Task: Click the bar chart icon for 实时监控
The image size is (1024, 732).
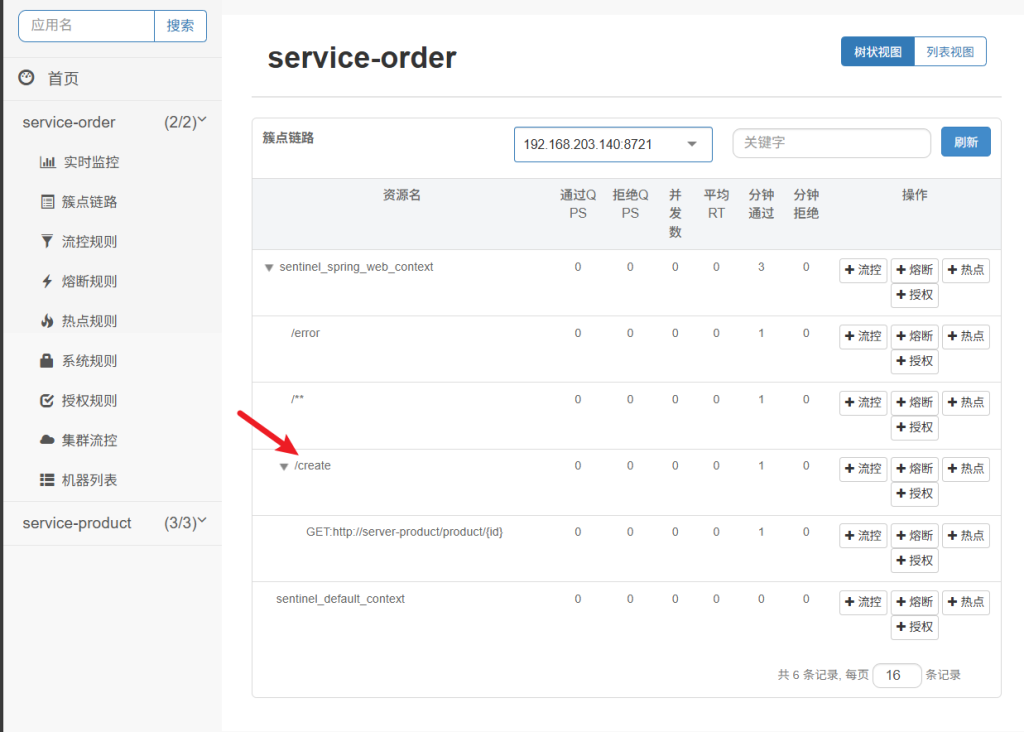Action: (x=47, y=162)
